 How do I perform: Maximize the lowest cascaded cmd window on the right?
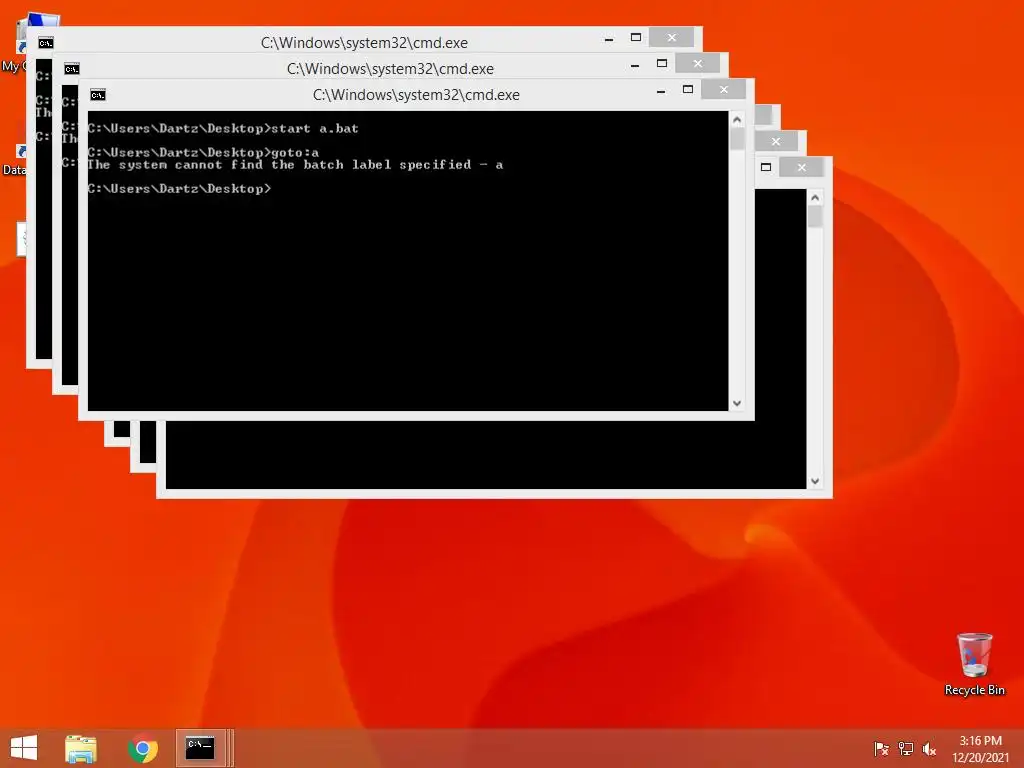tap(766, 167)
